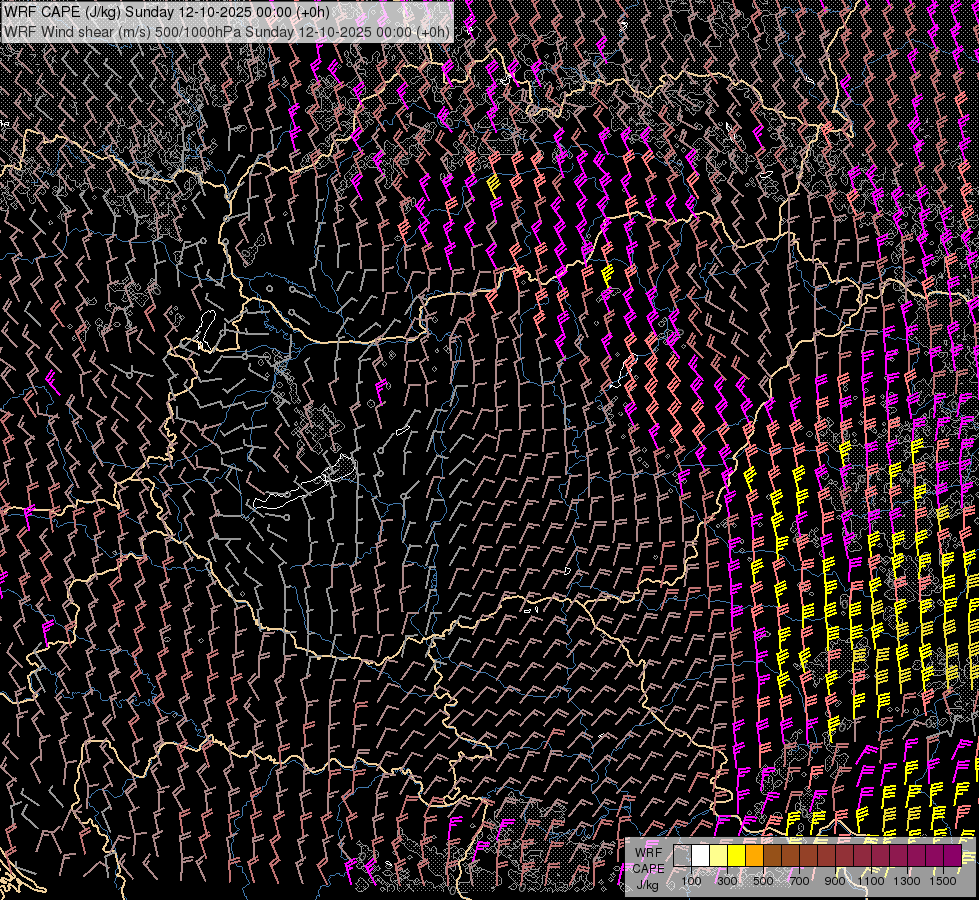The image size is (979, 900).
Task: Click the "WRF CAPE J/kg" legend caption
Action: click(648, 868)
